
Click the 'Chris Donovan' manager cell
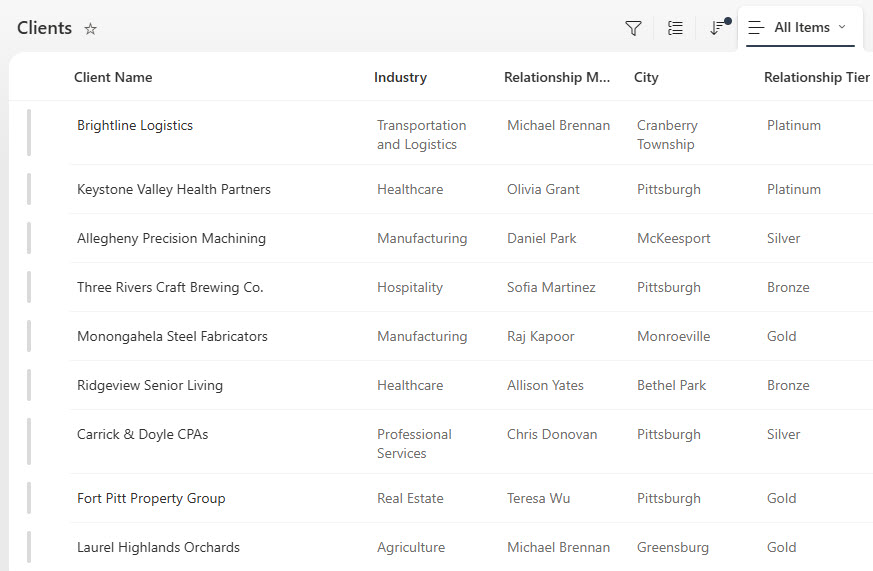(x=552, y=434)
